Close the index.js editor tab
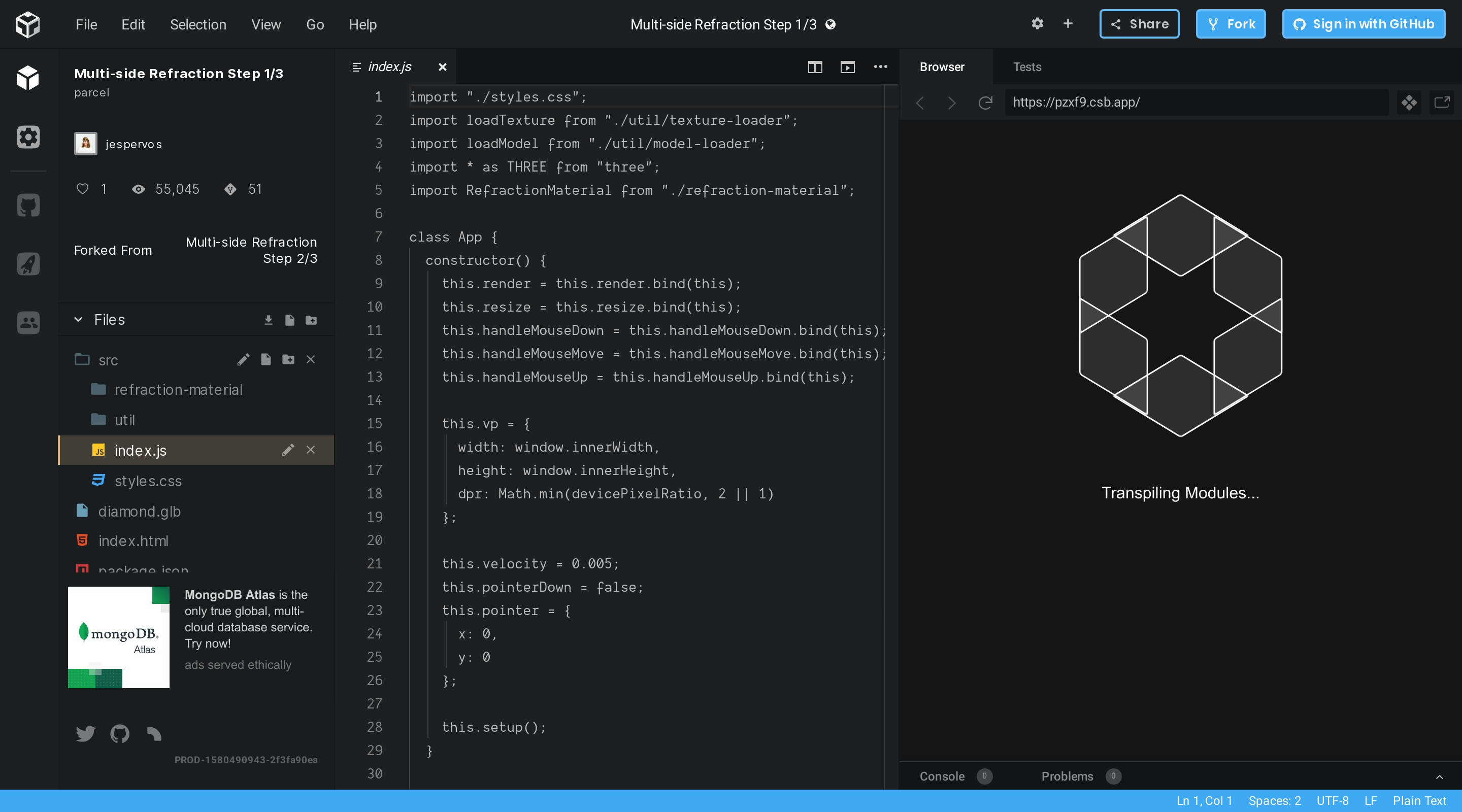Viewport: 1462px width, 812px height. click(x=443, y=67)
